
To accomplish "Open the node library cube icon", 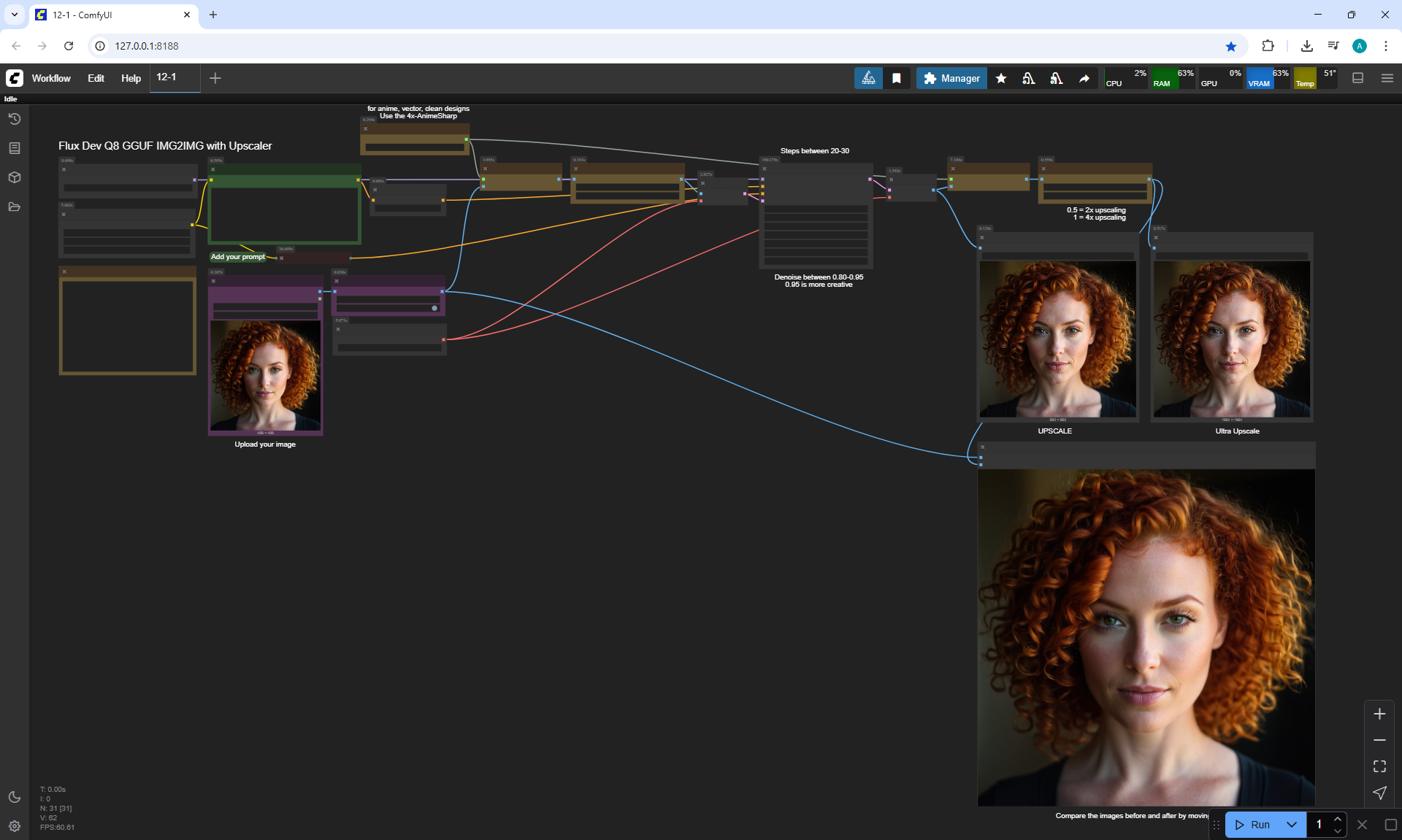I will point(15,177).
